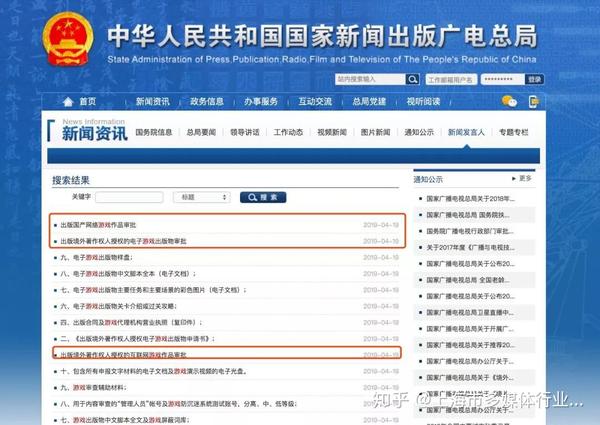The image size is (600, 425).
Task: Open result 二、《出版境外著作权人授权电子游戏出版物申请书》
Action: [x=138, y=339]
